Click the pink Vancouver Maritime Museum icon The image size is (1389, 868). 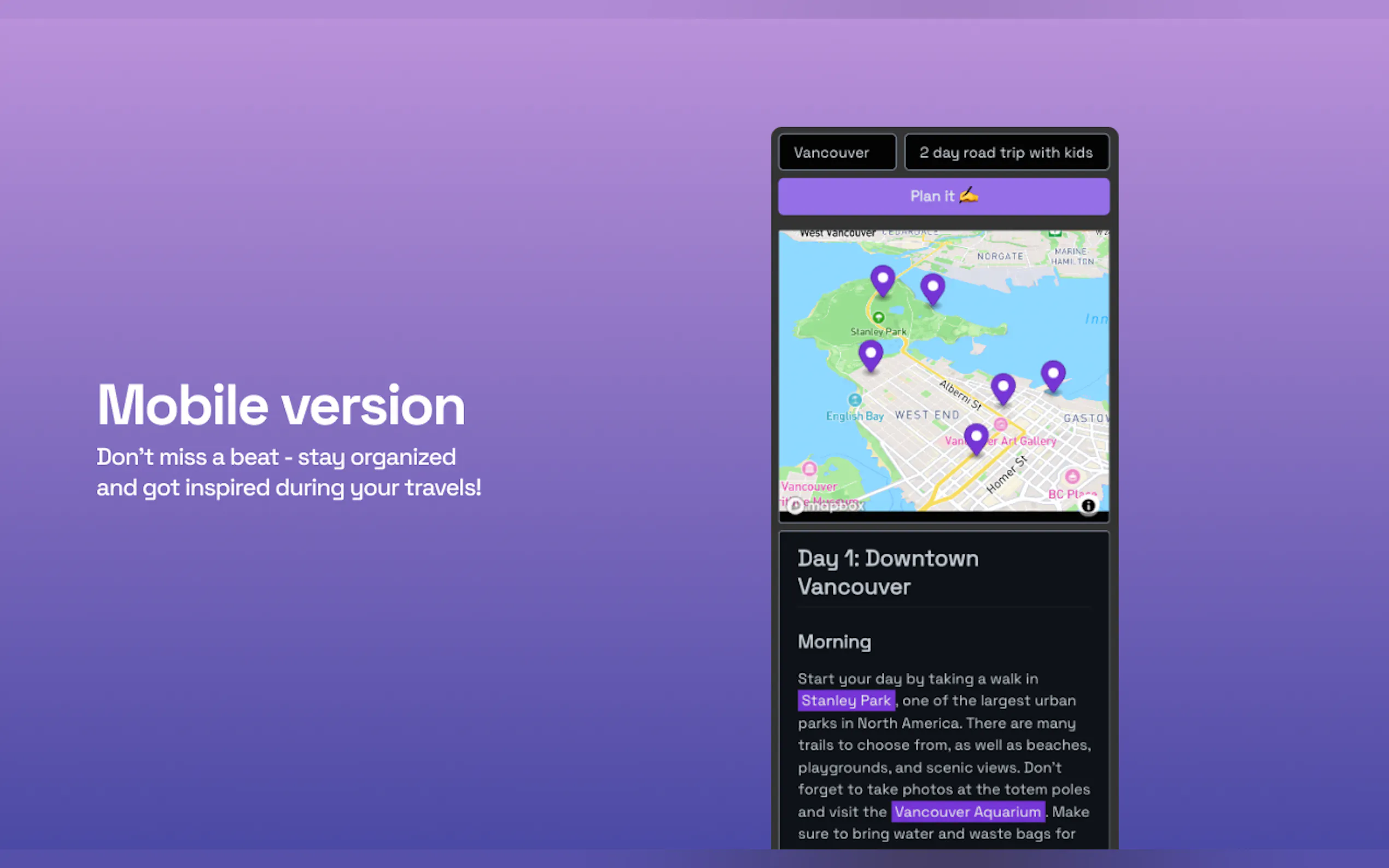pyautogui.click(x=809, y=468)
